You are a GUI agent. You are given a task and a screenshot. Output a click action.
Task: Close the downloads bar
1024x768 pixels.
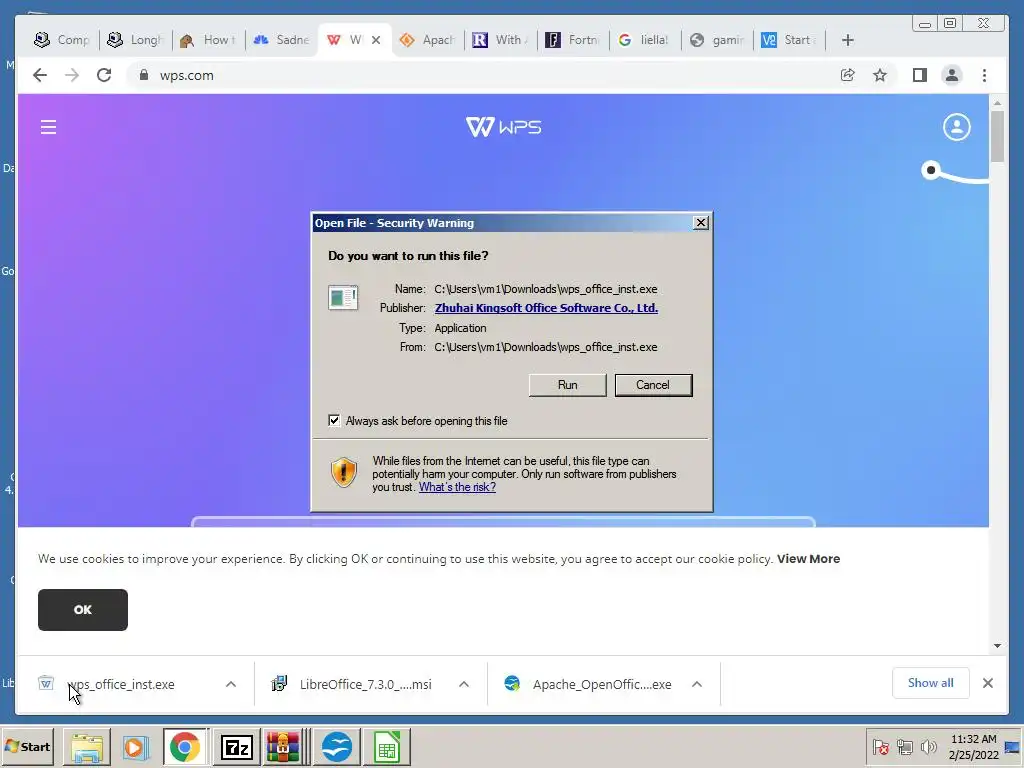coord(987,683)
